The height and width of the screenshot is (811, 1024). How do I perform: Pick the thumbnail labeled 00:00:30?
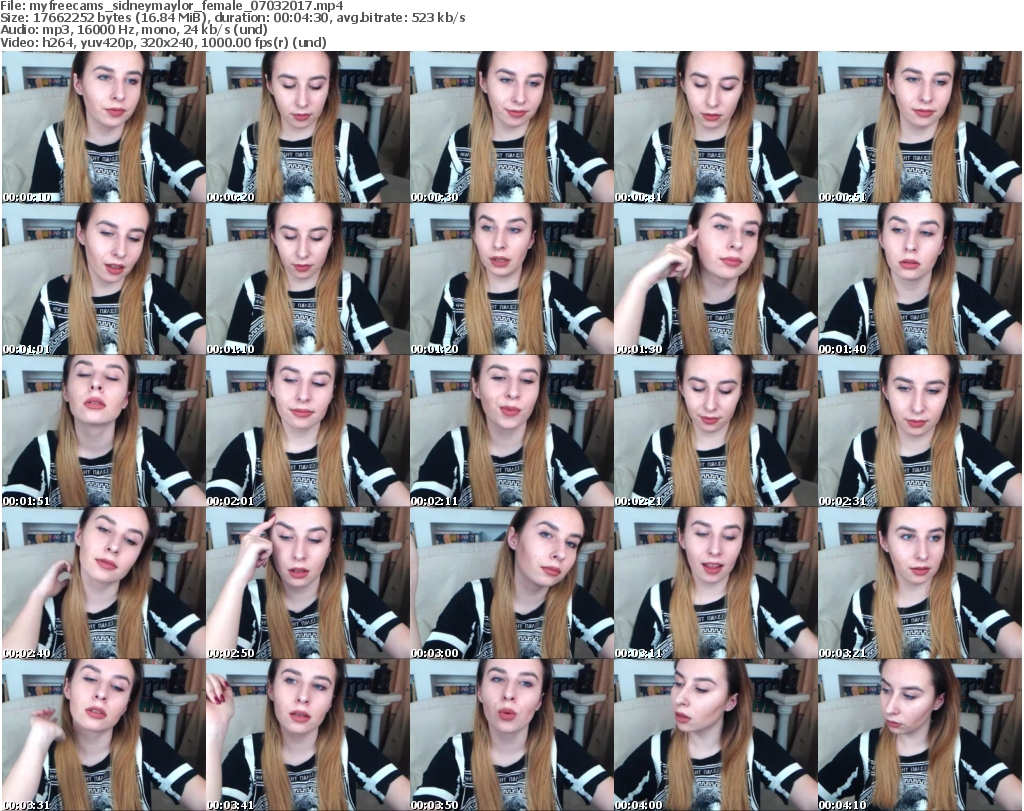click(511, 127)
